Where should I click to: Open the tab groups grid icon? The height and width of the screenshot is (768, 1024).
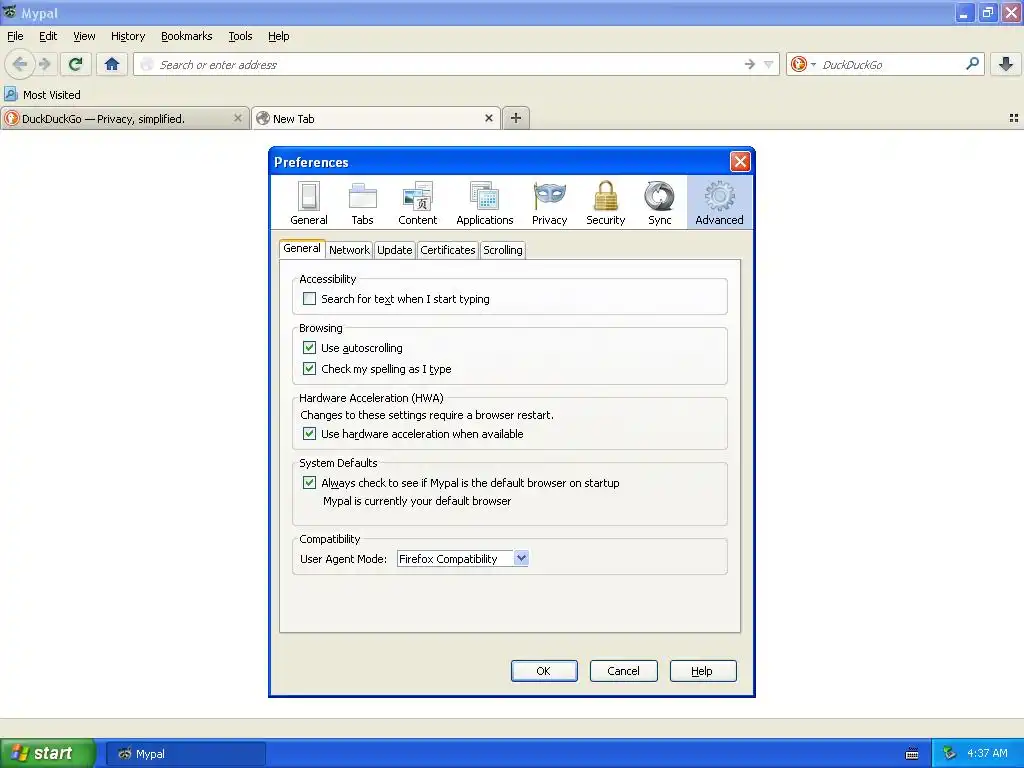coord(1014,118)
